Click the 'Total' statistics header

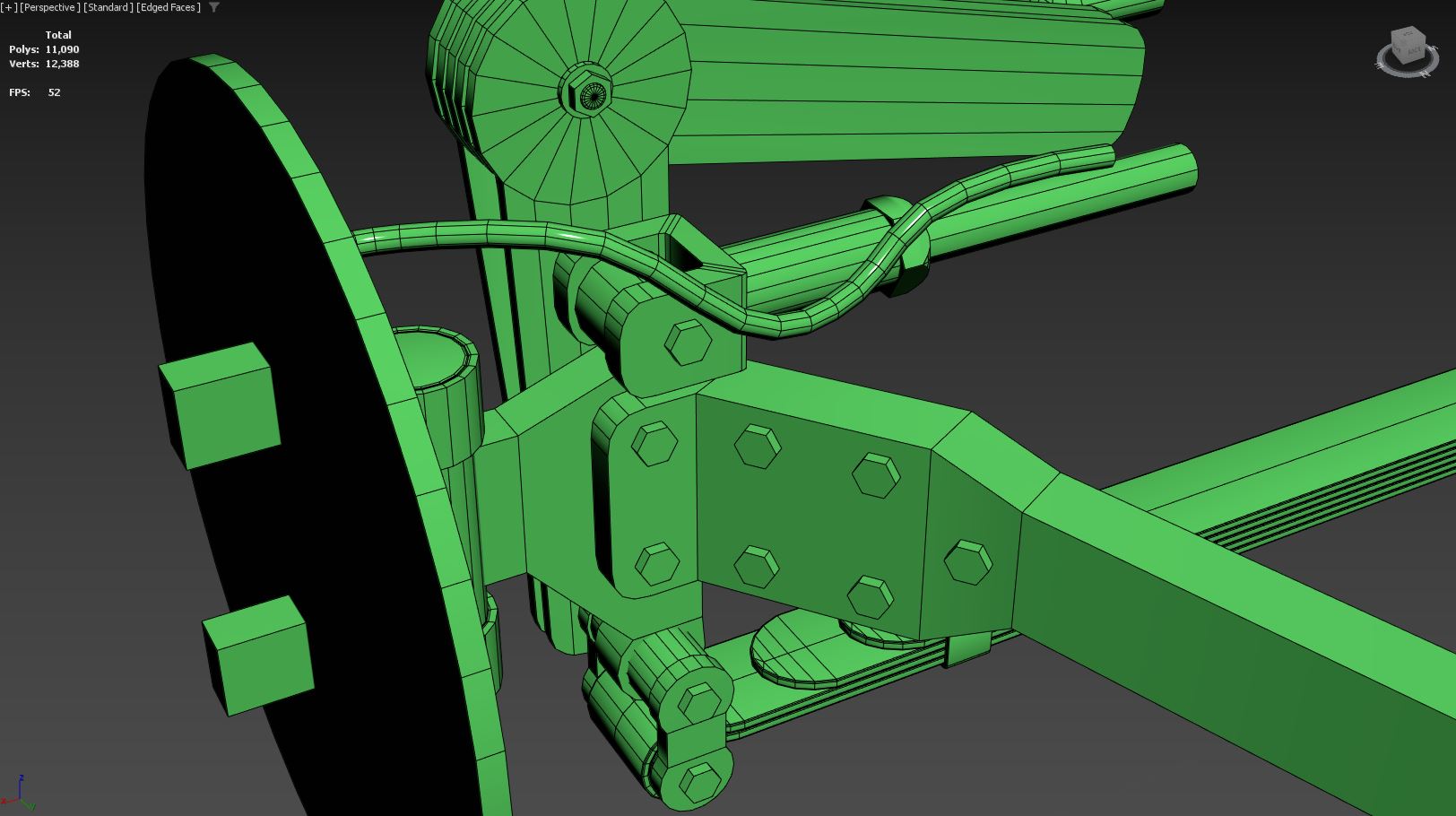coord(58,35)
